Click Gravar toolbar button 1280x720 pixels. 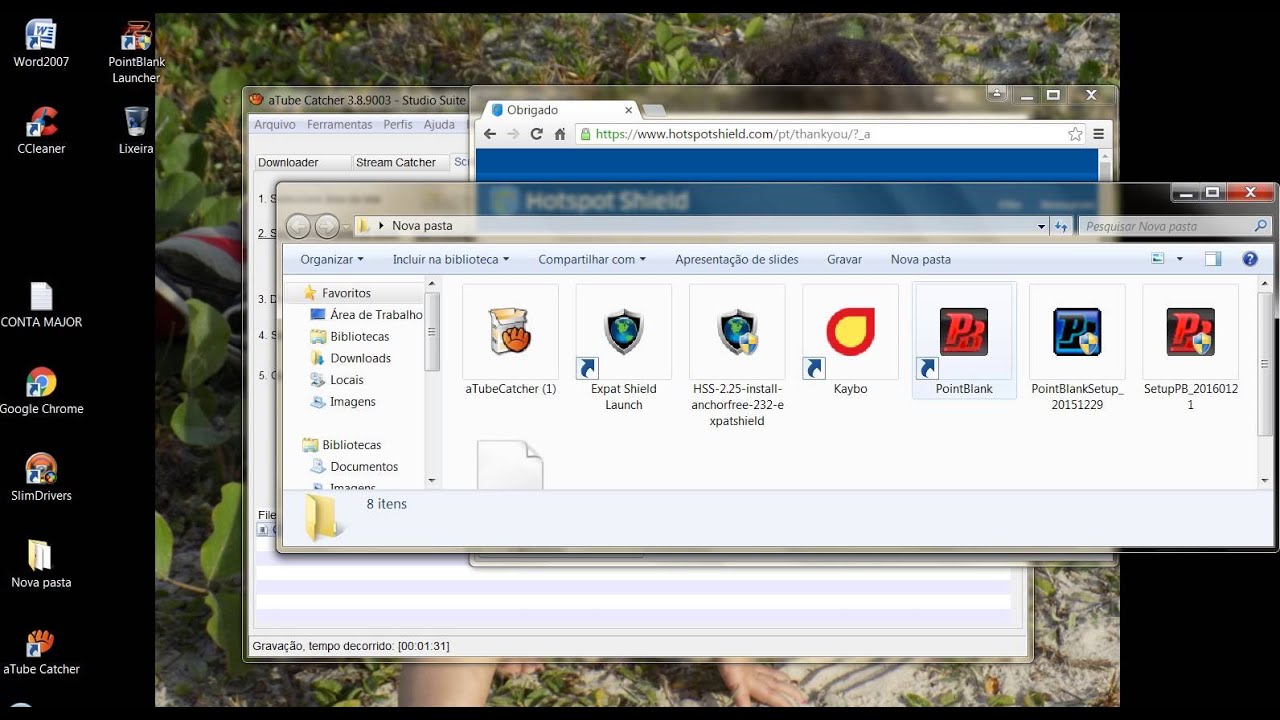(844, 259)
